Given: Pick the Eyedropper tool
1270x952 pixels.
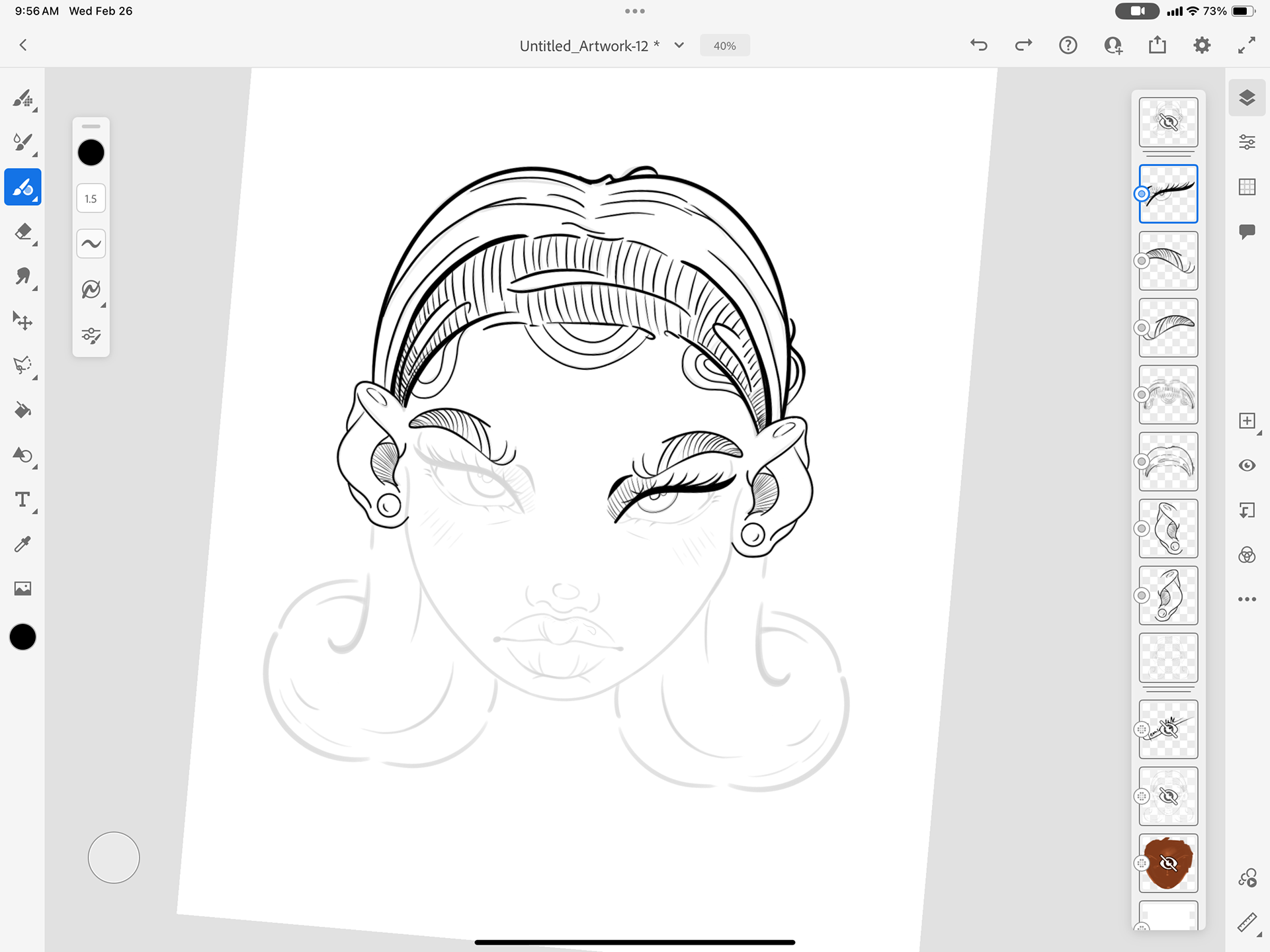Looking at the screenshot, I should tap(23, 544).
